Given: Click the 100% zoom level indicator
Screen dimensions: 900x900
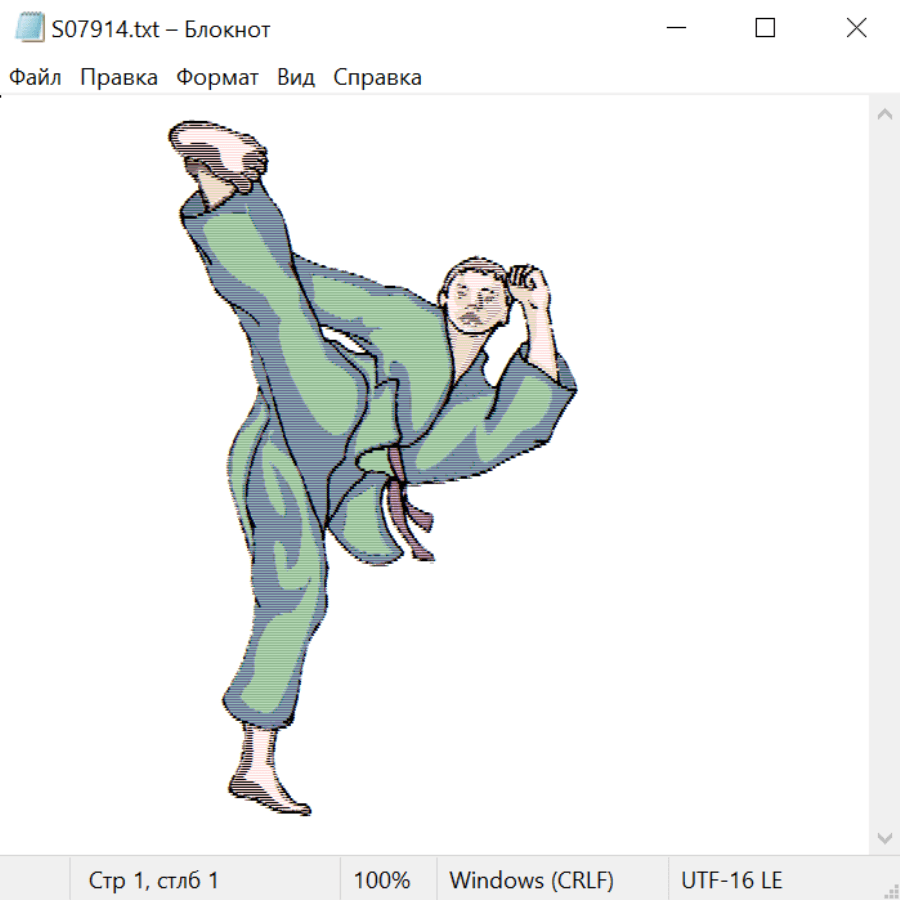Looking at the screenshot, I should pos(382,881).
